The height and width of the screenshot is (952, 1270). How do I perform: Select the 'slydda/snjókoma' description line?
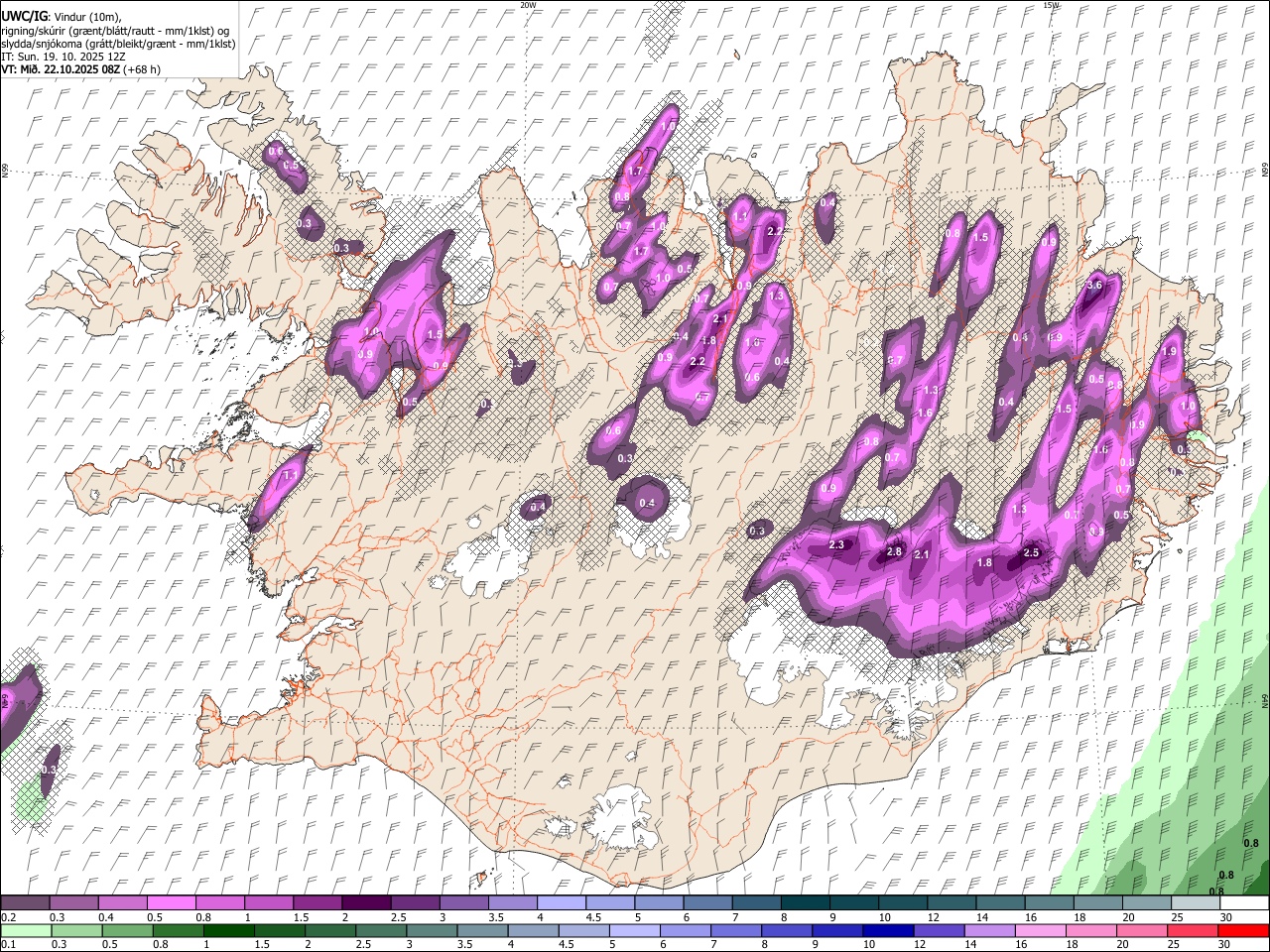point(118,44)
